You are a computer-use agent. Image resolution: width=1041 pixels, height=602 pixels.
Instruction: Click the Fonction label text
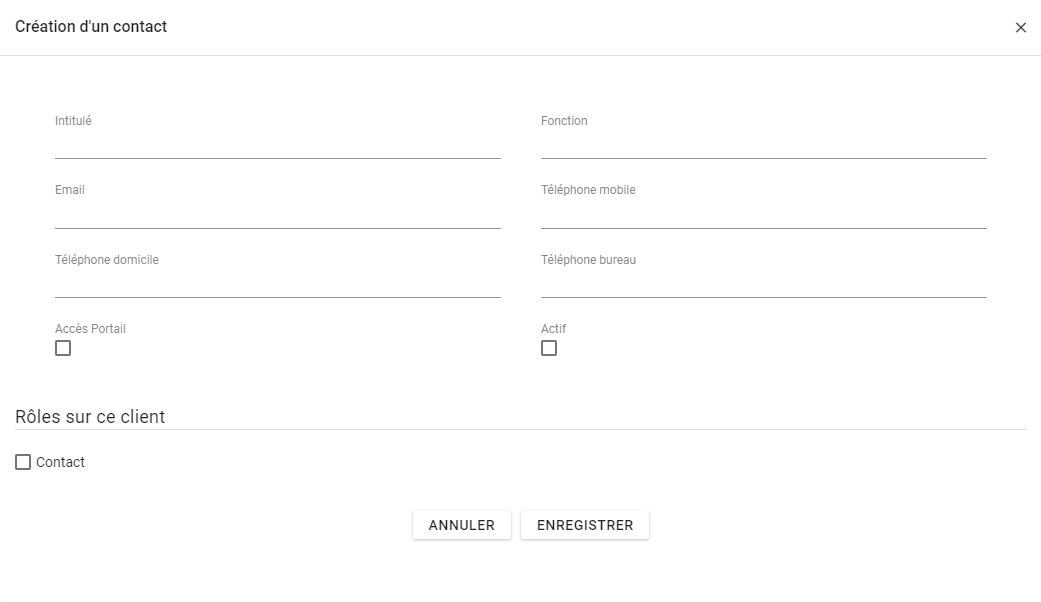click(x=564, y=121)
